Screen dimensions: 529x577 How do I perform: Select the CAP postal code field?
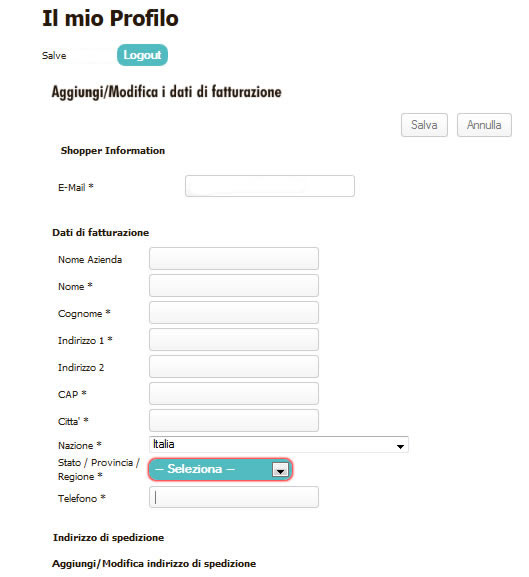click(x=234, y=394)
